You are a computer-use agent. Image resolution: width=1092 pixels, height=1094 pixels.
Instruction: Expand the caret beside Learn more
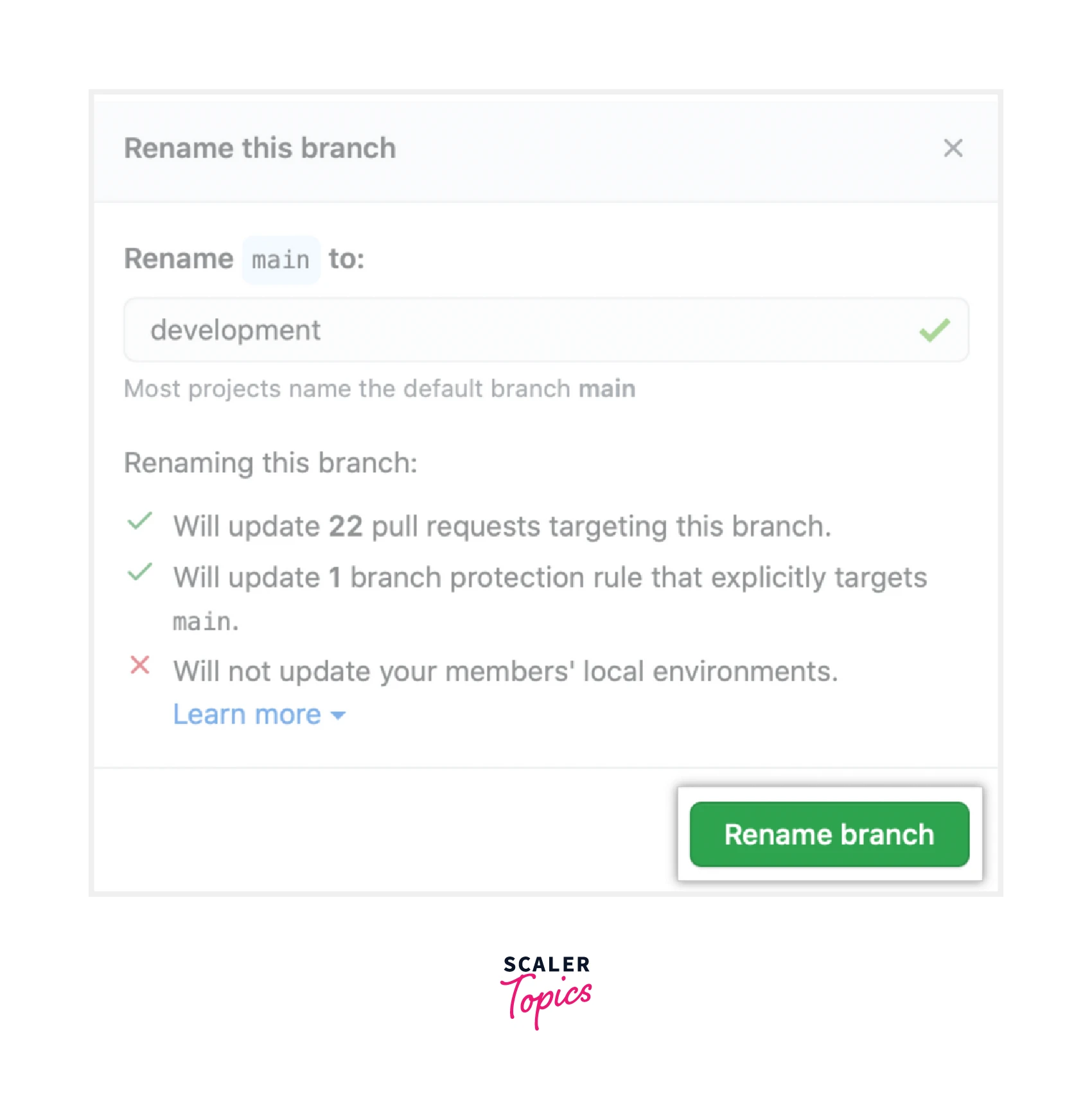pos(338,716)
